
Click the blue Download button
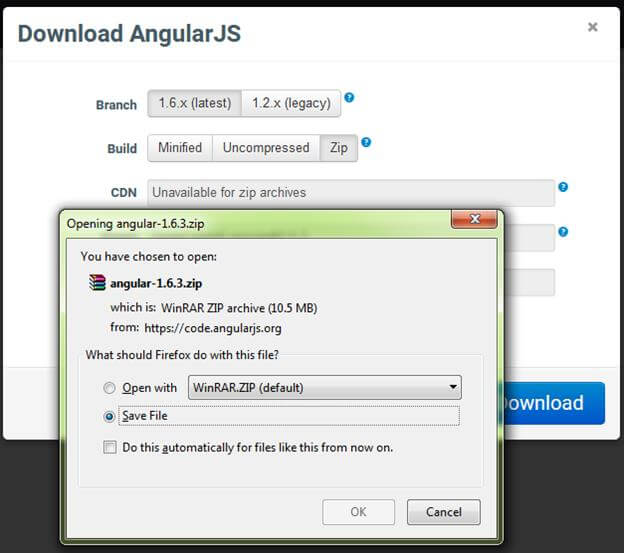coord(554,403)
